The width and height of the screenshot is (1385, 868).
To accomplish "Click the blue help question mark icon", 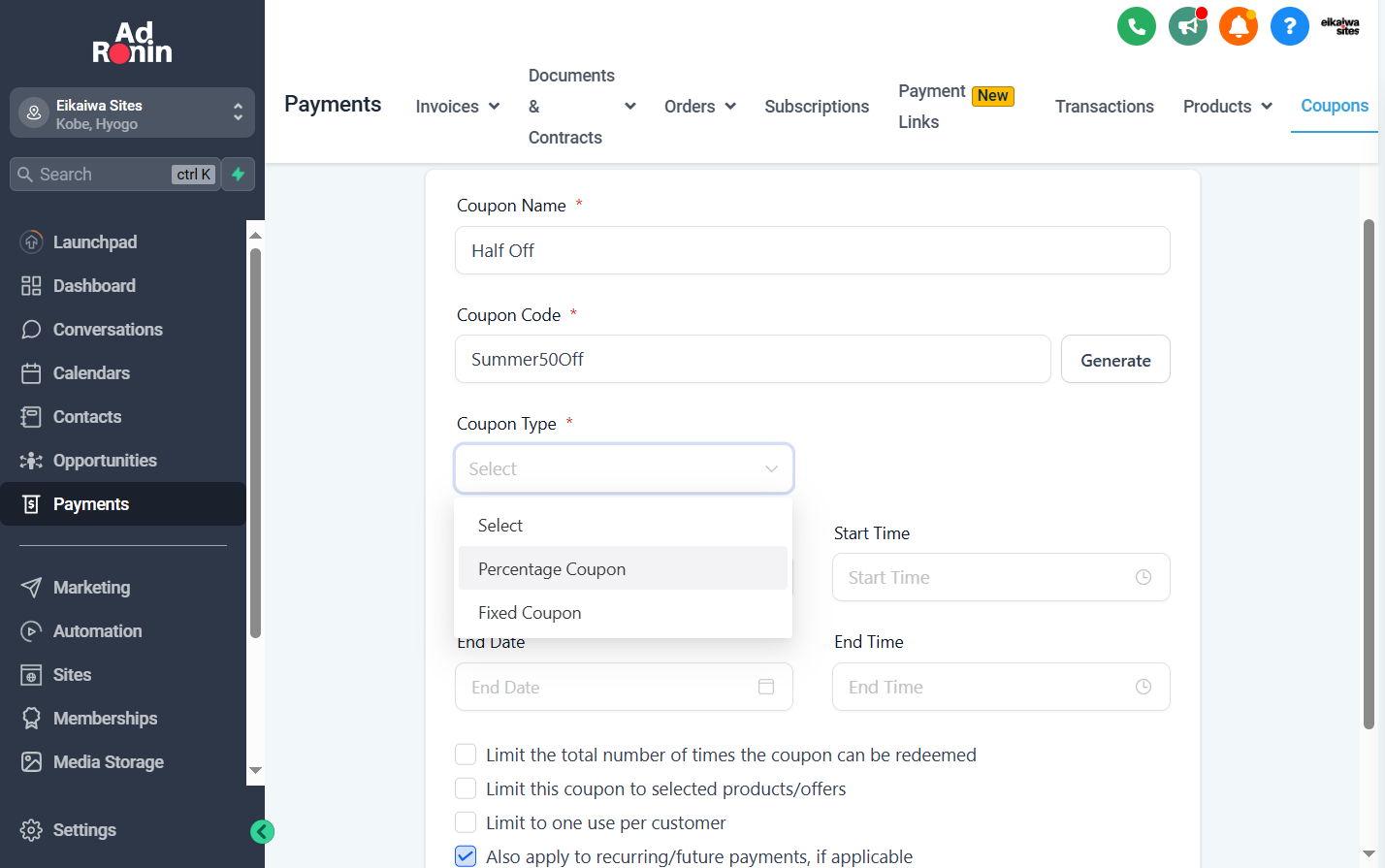I will [x=1289, y=26].
